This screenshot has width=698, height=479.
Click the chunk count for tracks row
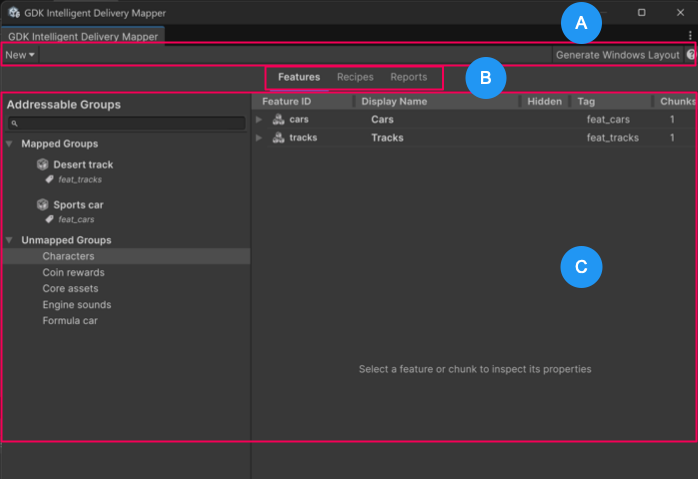pyautogui.click(x=672, y=138)
